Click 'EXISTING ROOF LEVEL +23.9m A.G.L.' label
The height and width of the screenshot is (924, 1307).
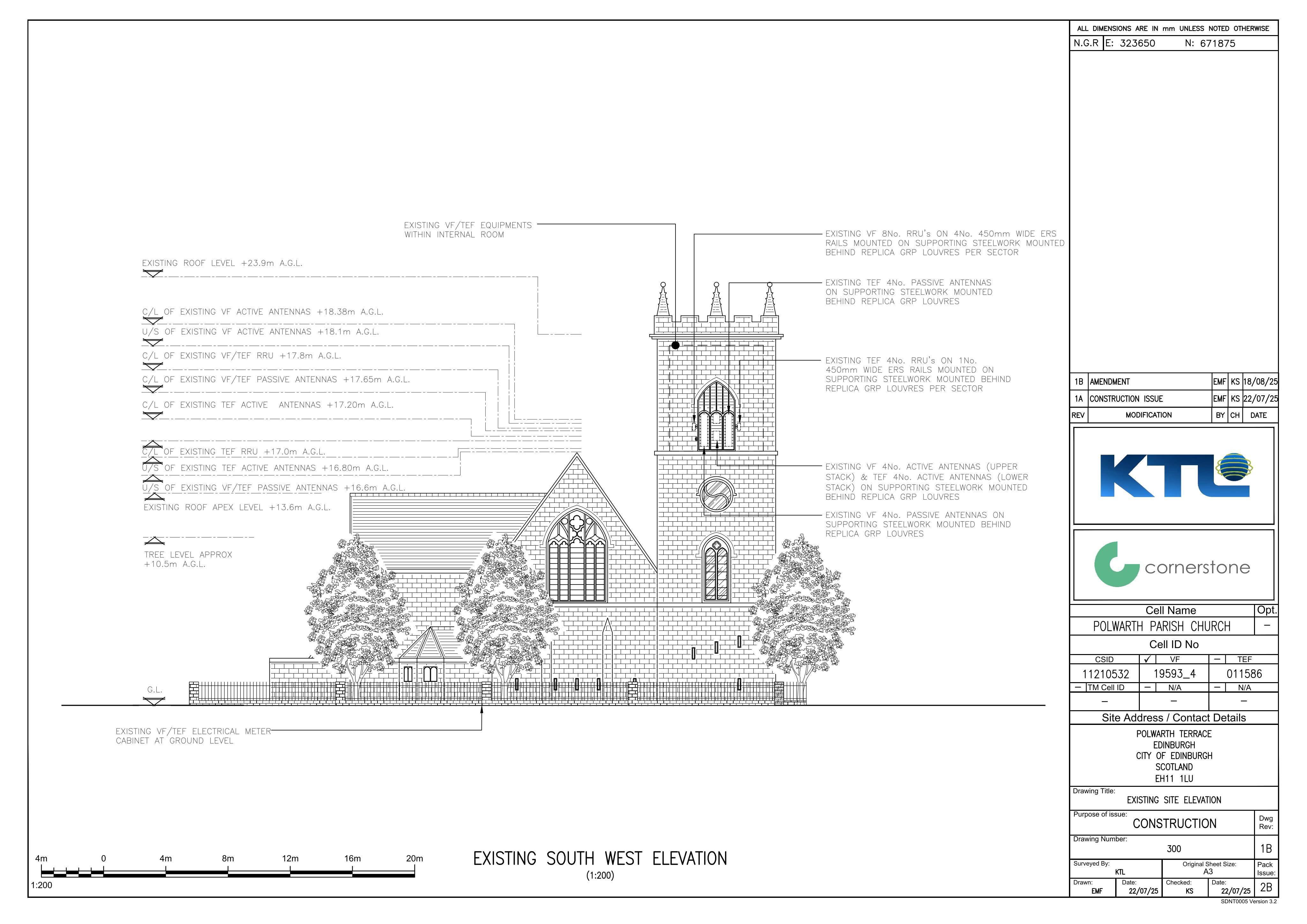[222, 264]
